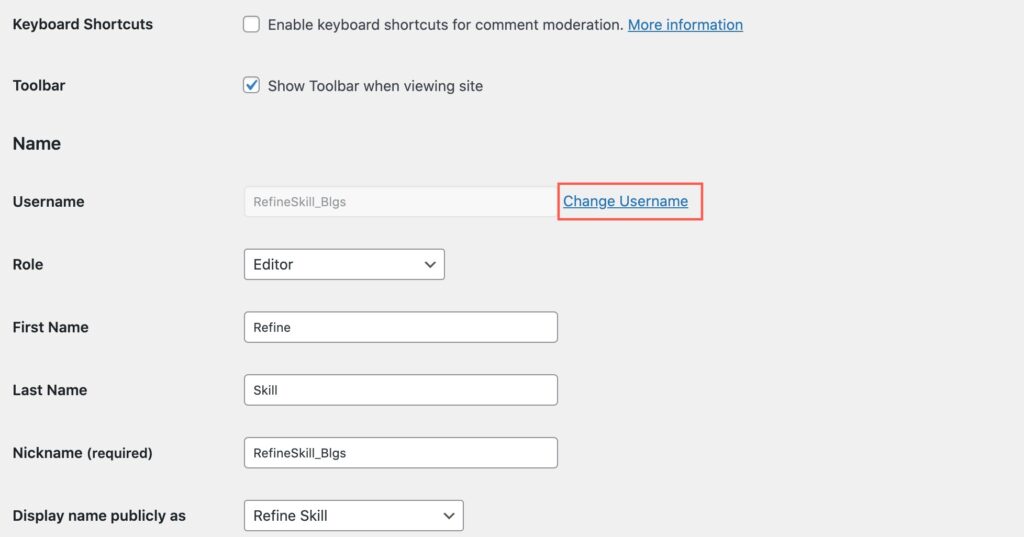Viewport: 1024px width, 537px height.
Task: Enable the keyboard shortcuts checkbox
Action: 251,24
